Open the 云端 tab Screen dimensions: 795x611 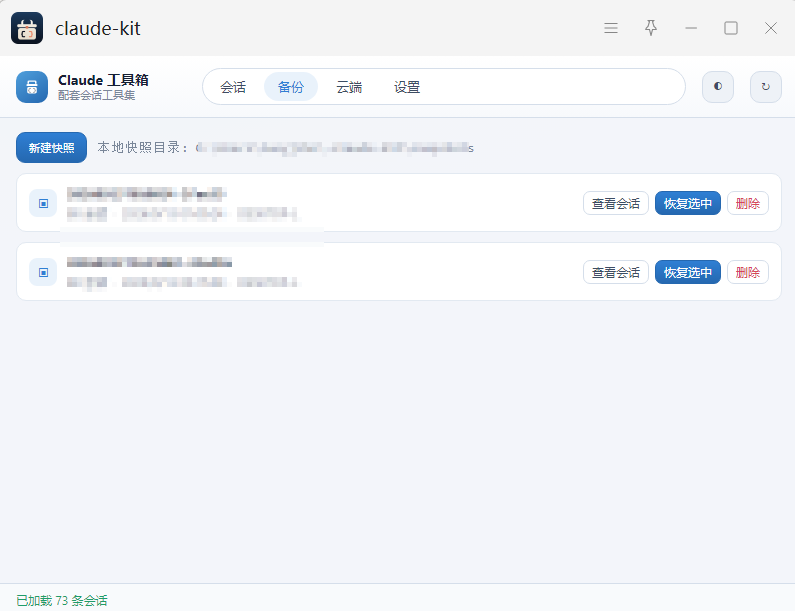click(x=349, y=87)
